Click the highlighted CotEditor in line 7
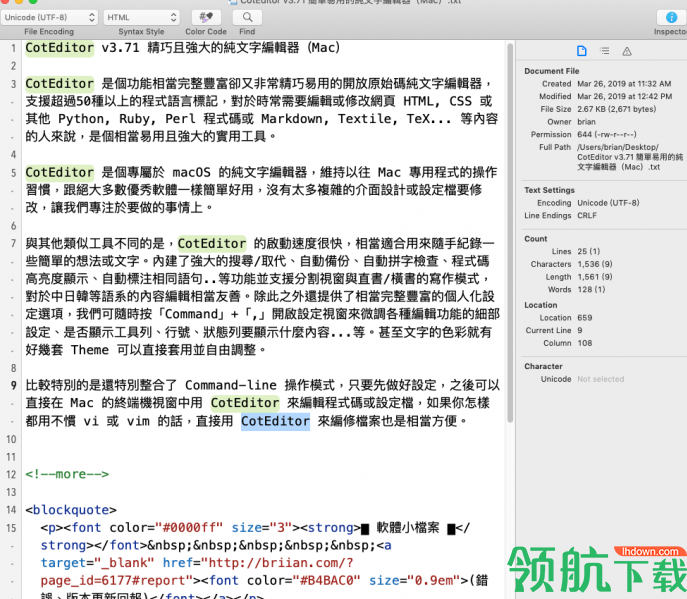The height and width of the screenshot is (599, 687). pos(212,244)
